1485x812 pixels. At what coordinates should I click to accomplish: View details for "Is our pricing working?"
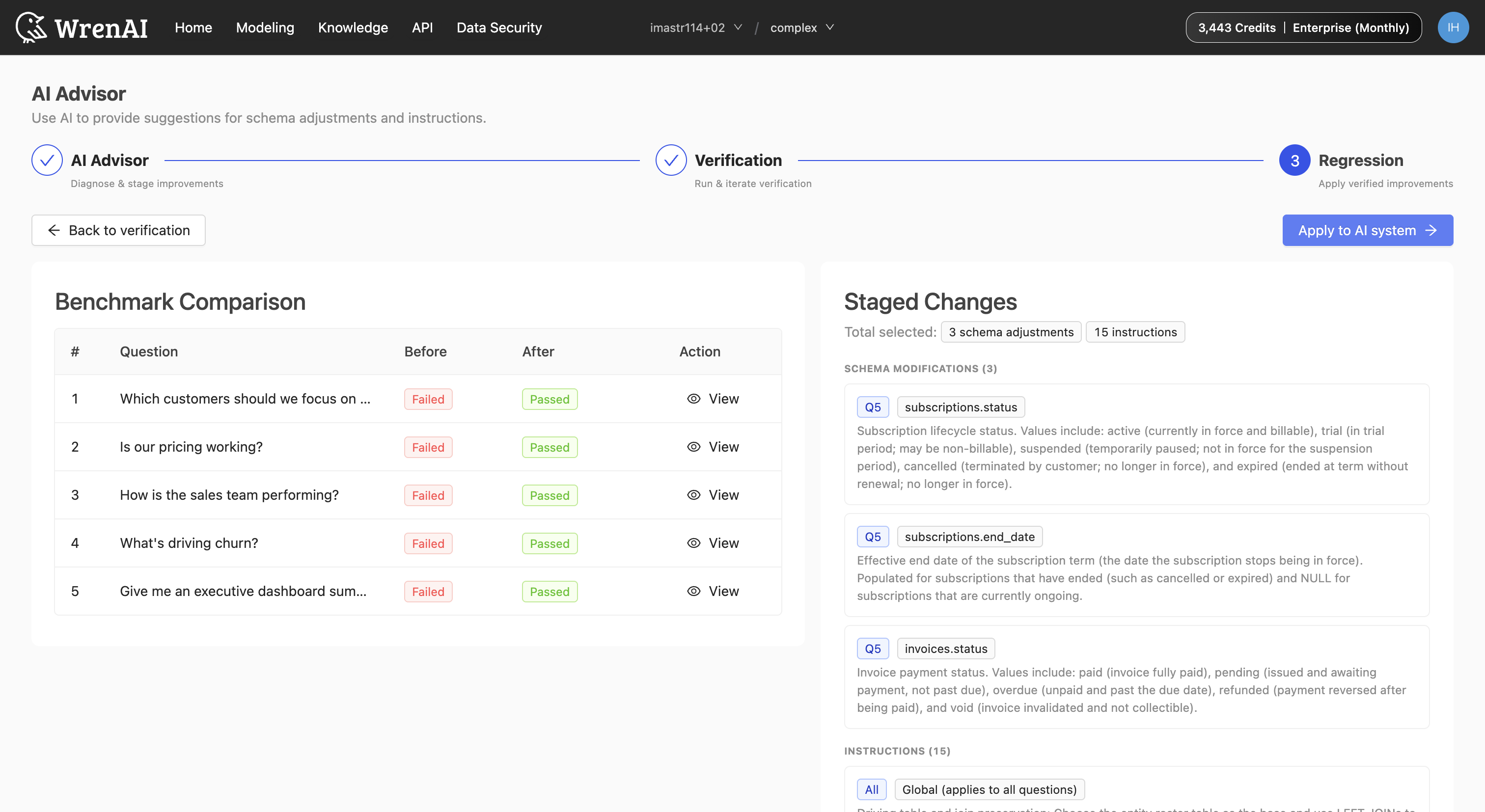tap(713, 447)
